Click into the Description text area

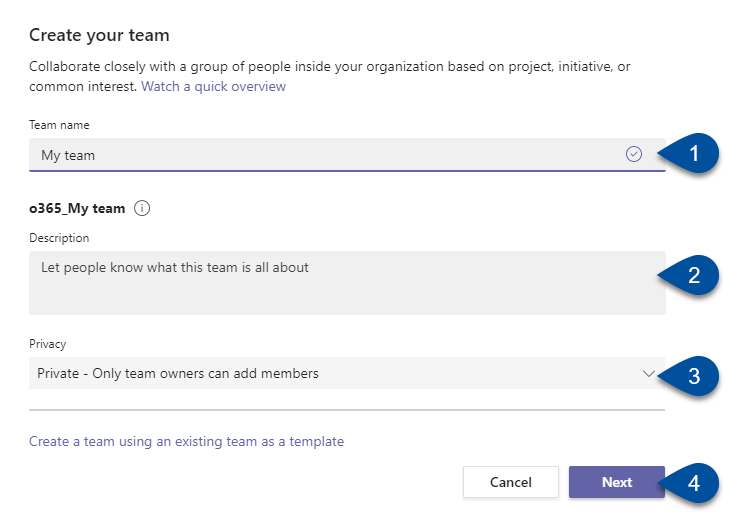click(x=347, y=283)
